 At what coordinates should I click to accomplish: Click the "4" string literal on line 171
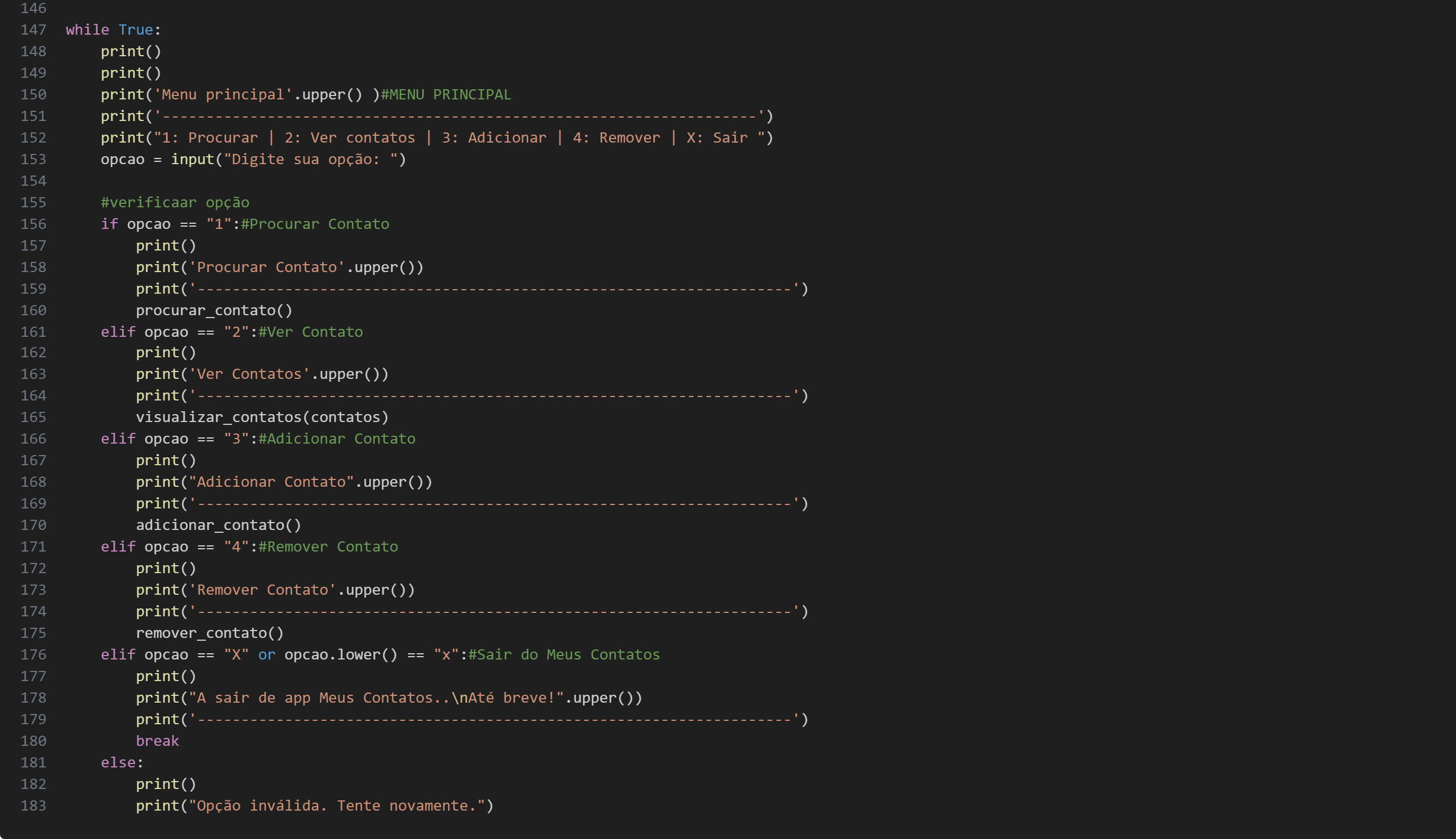(x=236, y=547)
